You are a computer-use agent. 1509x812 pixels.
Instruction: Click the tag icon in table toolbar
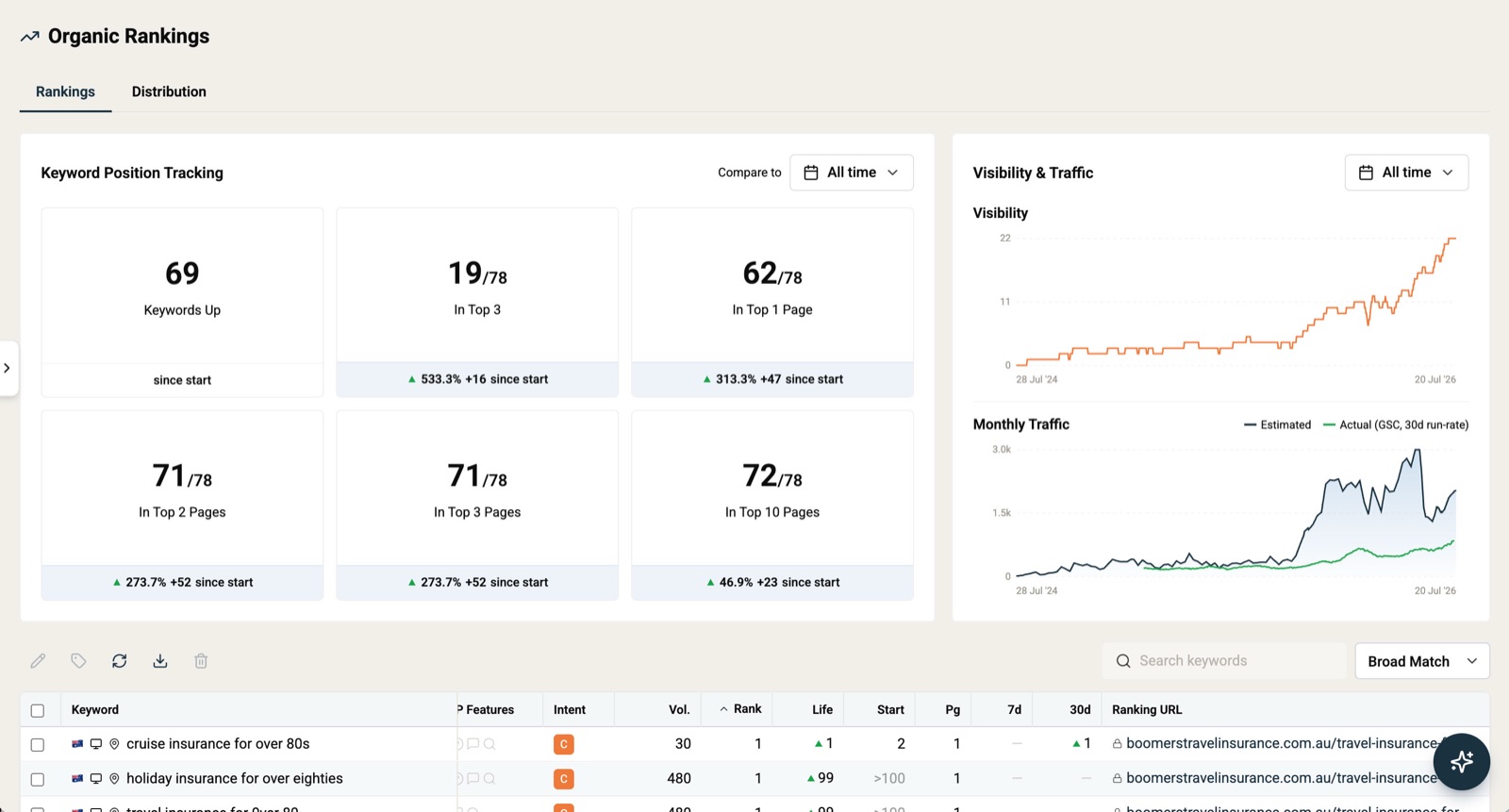click(x=78, y=661)
